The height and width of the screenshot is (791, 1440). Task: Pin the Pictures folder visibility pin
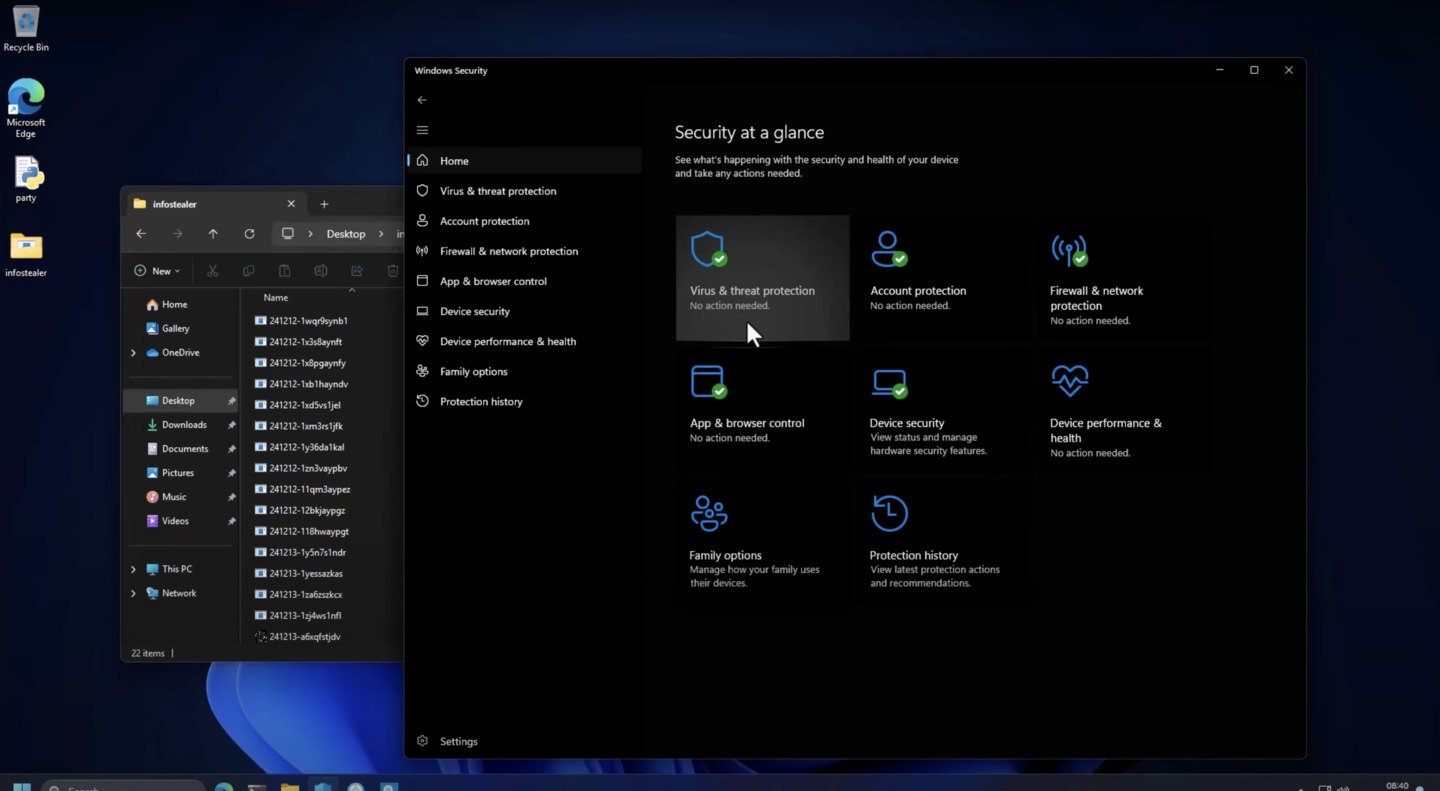point(230,472)
